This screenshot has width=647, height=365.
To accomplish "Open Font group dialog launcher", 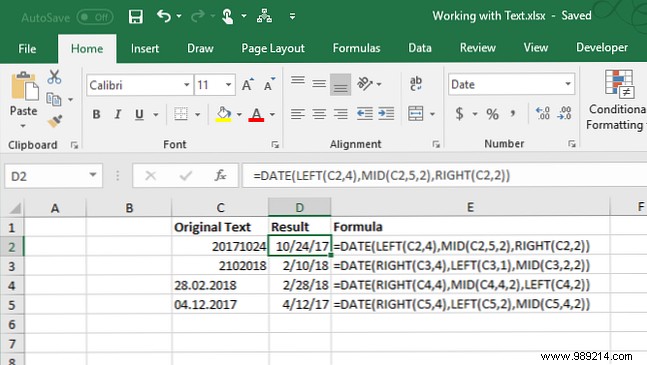I will (275, 145).
